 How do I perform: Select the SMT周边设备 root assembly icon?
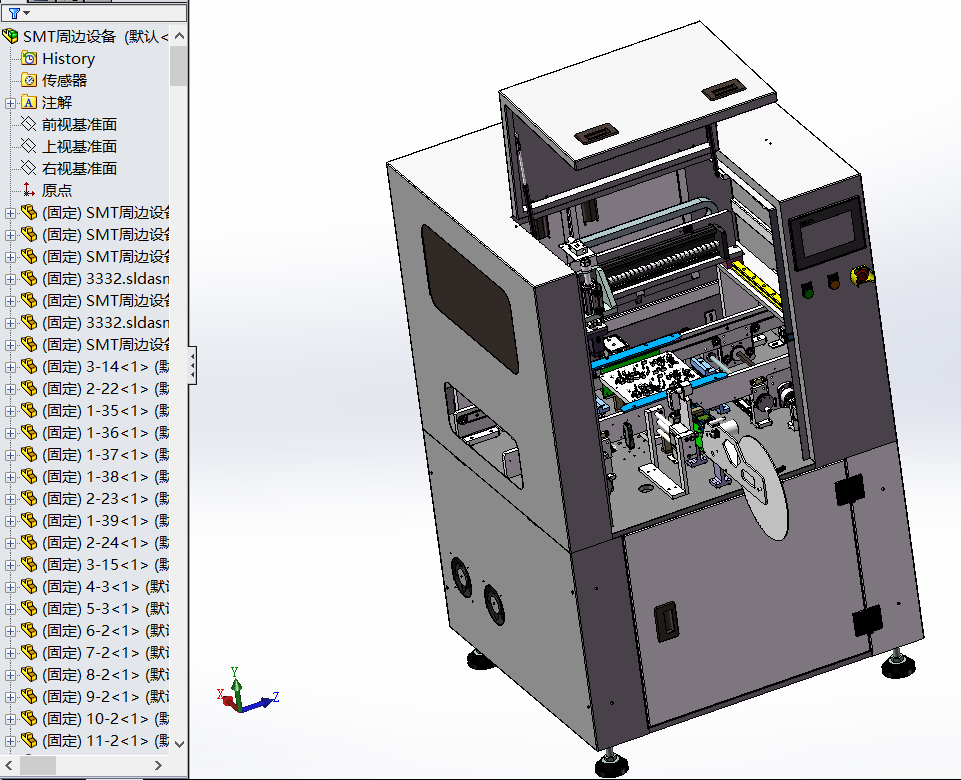click(x=11, y=36)
